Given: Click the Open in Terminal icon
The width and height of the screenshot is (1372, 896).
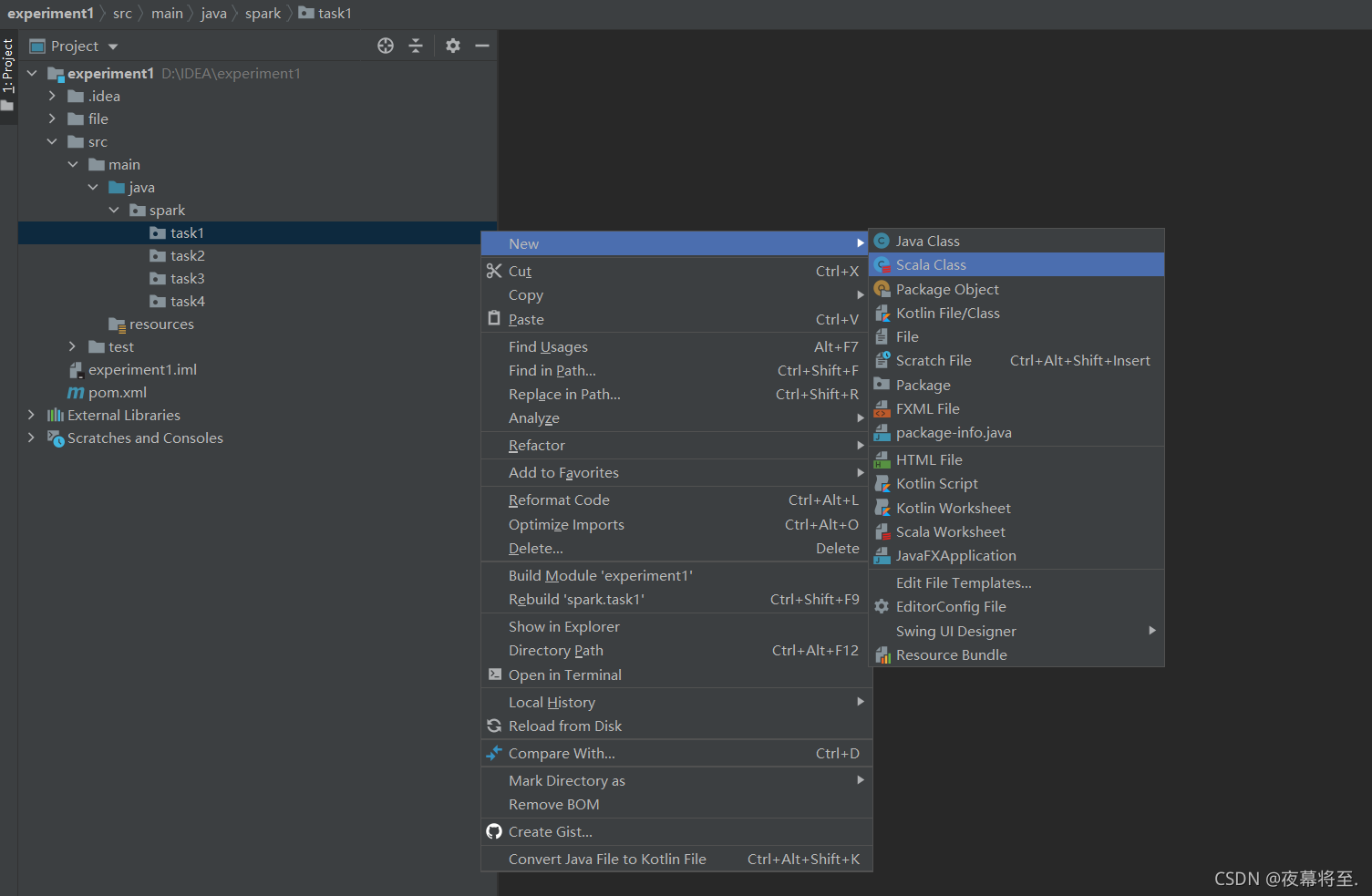Looking at the screenshot, I should [x=494, y=675].
